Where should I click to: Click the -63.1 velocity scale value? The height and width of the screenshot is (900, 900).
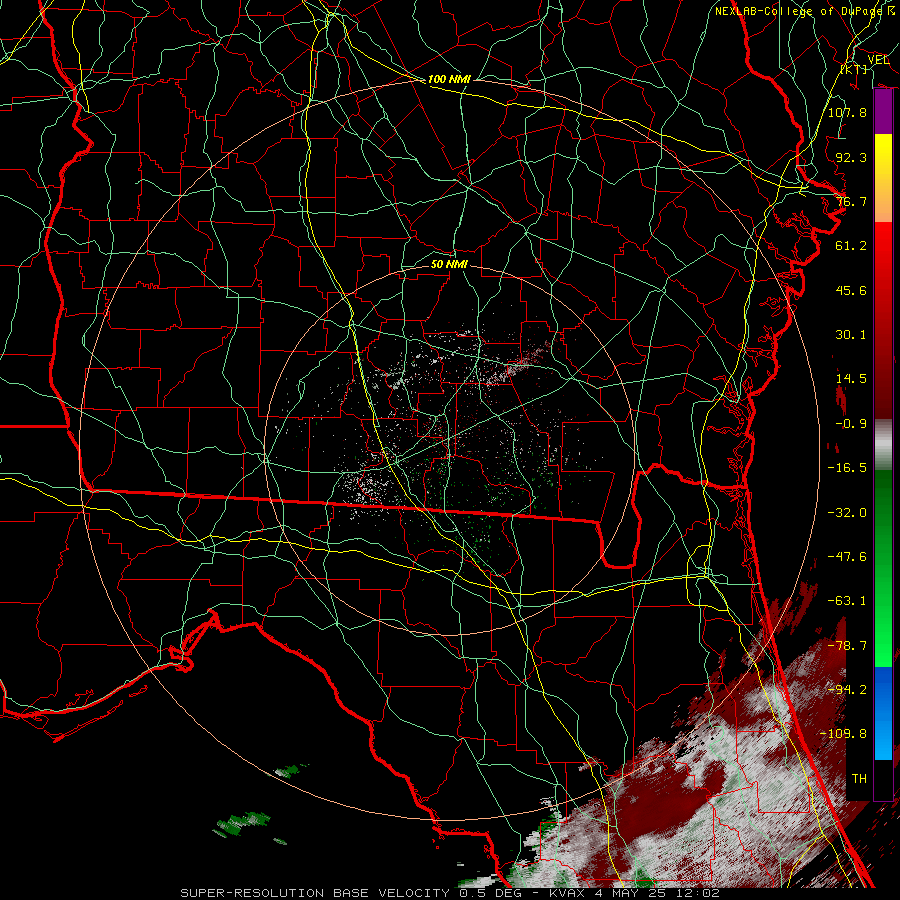(x=847, y=601)
